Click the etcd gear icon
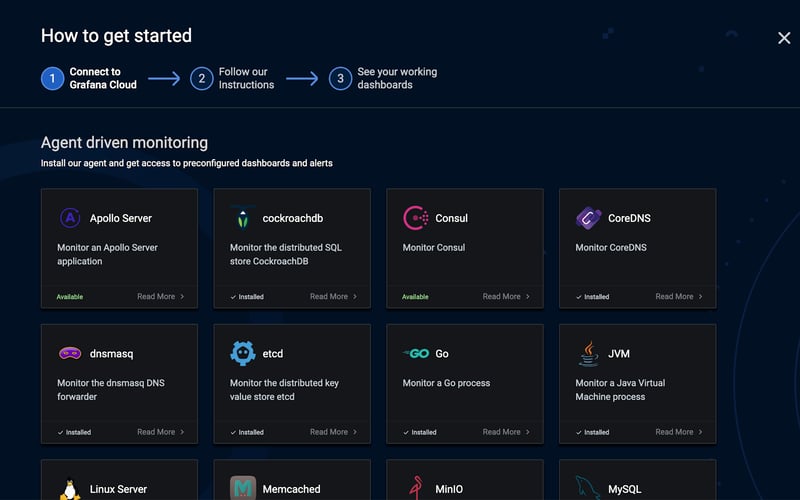The width and height of the screenshot is (800, 500). click(243, 353)
